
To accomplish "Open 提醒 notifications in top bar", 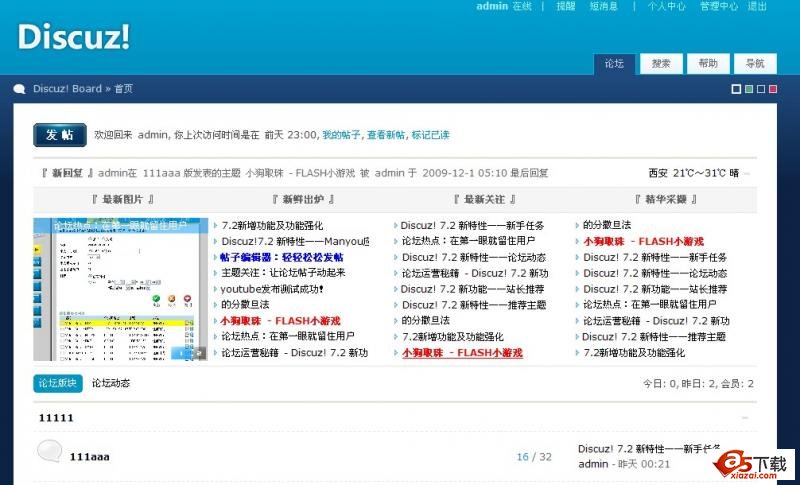I will coord(566,6).
